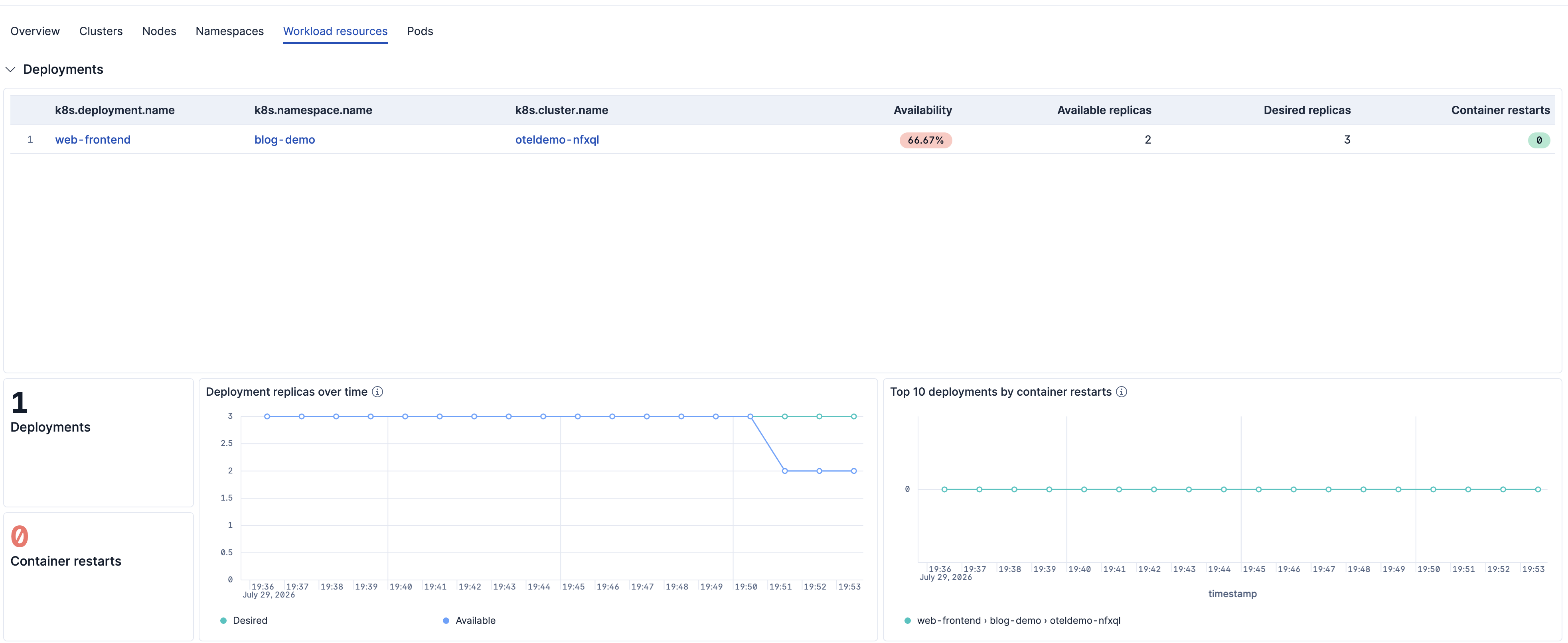Collapse the Deployments section chevron

pyautogui.click(x=10, y=69)
